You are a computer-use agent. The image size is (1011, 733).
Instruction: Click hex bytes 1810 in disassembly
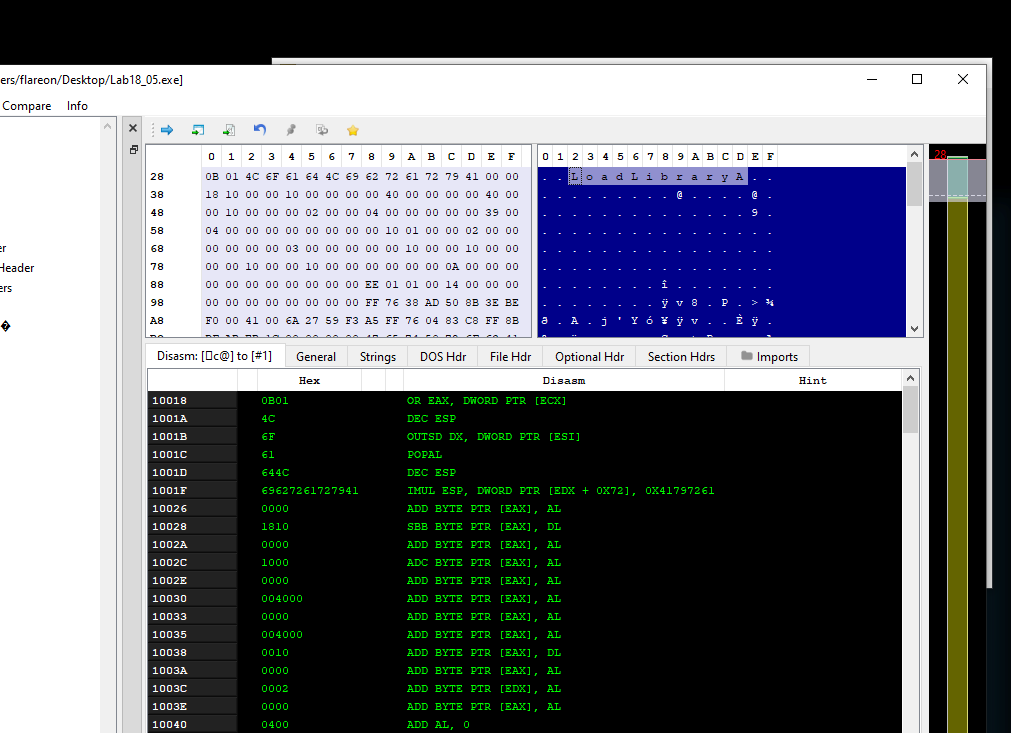pyautogui.click(x=275, y=527)
